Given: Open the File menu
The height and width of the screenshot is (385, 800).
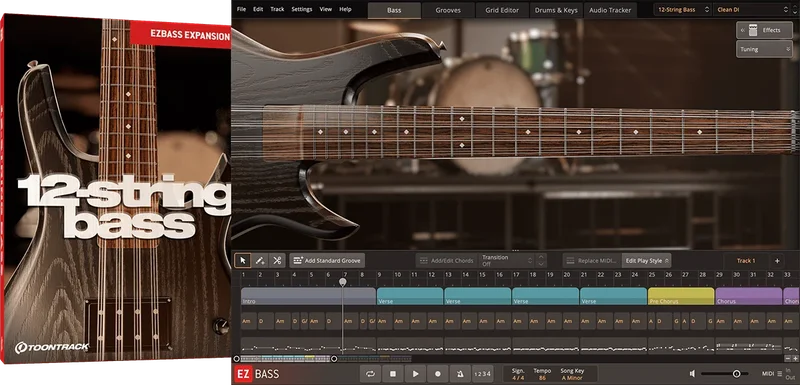Looking at the screenshot, I should [241, 9].
